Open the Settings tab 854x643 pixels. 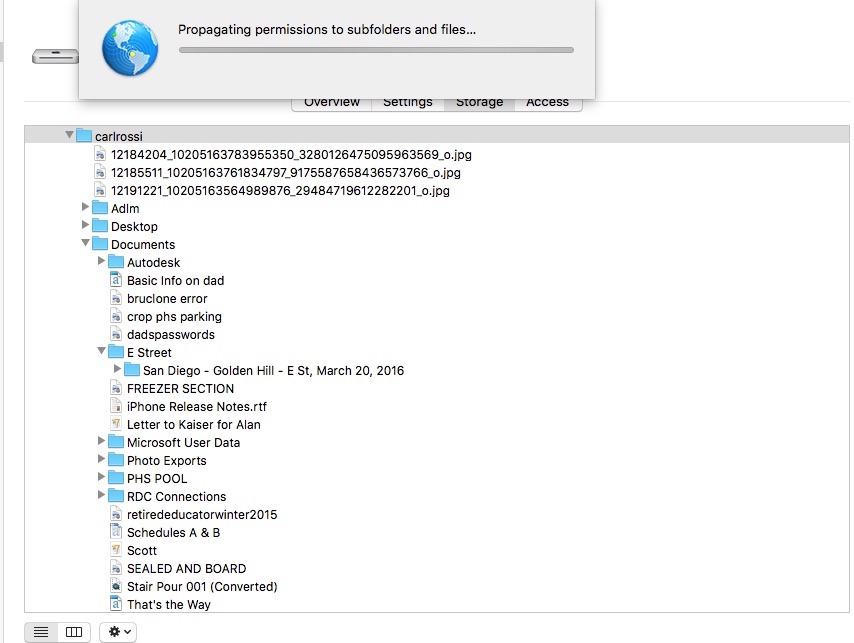click(407, 103)
